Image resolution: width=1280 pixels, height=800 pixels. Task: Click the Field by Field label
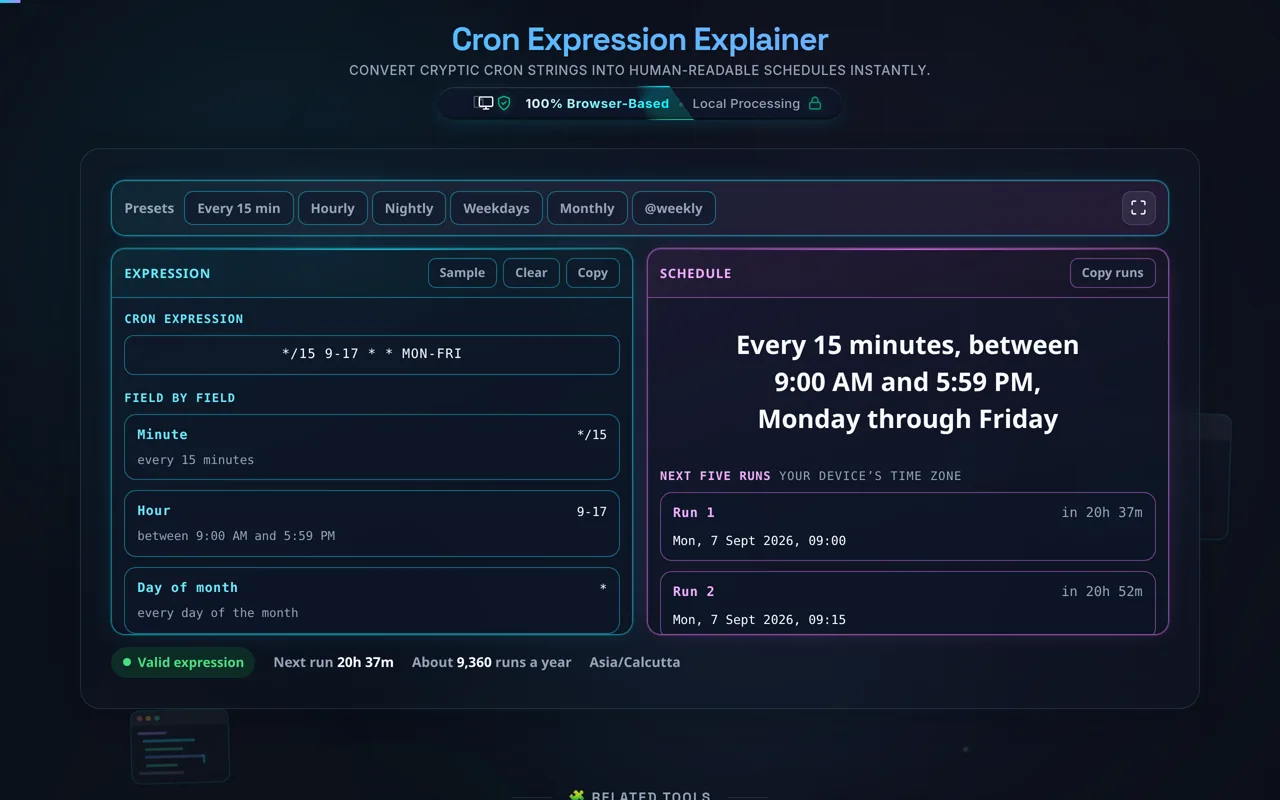[x=180, y=398]
